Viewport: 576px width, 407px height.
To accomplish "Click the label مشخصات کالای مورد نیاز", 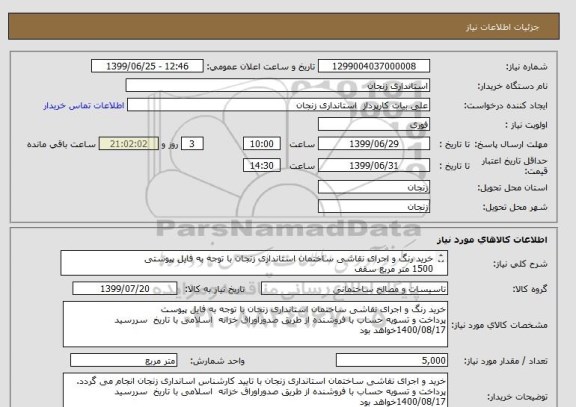I will click(x=499, y=325).
